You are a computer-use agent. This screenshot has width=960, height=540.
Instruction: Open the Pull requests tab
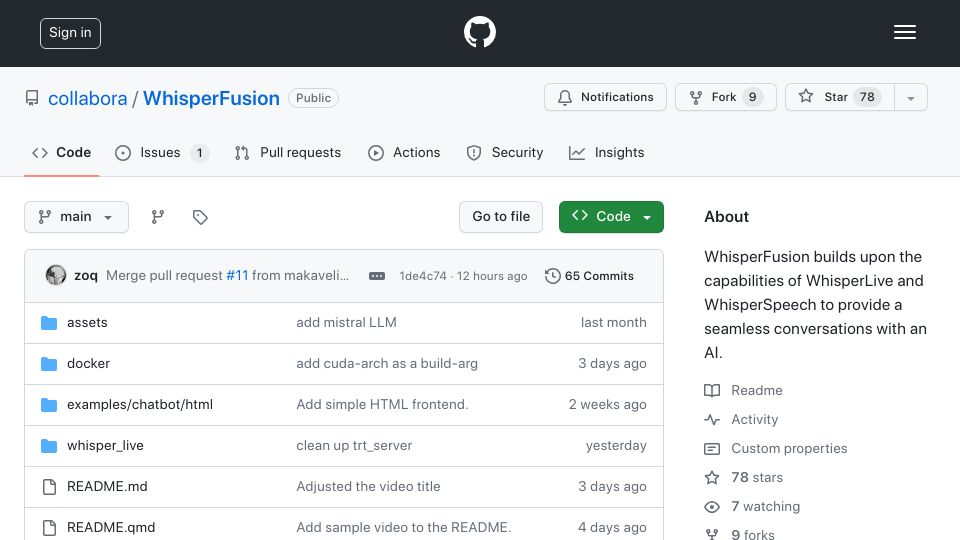[288, 152]
